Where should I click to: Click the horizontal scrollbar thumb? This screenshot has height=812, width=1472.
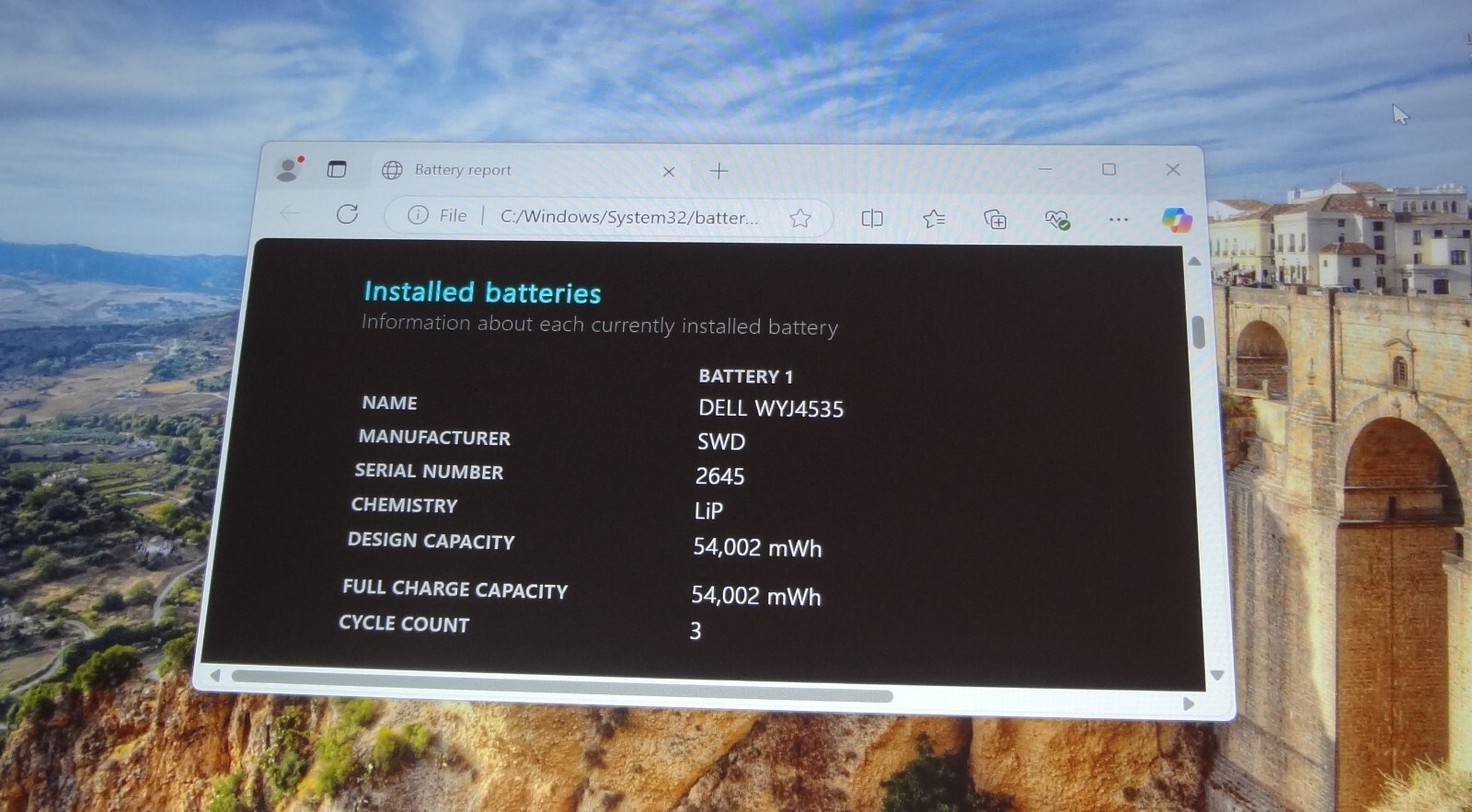pyautogui.click(x=561, y=686)
